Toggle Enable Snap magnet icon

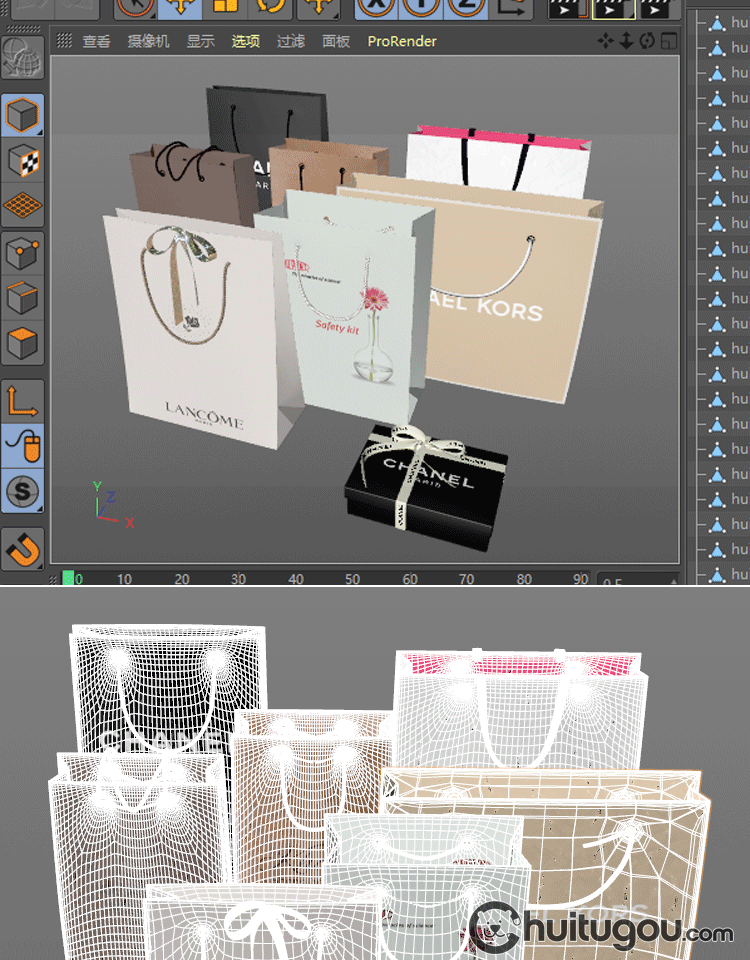(x=22, y=549)
